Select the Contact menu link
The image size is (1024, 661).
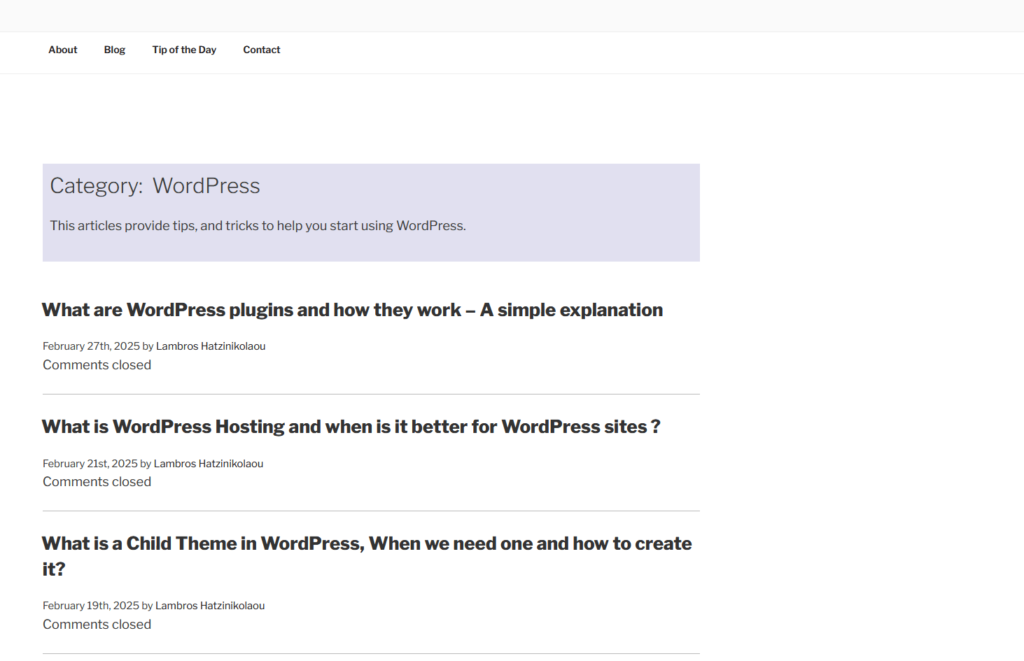click(261, 50)
